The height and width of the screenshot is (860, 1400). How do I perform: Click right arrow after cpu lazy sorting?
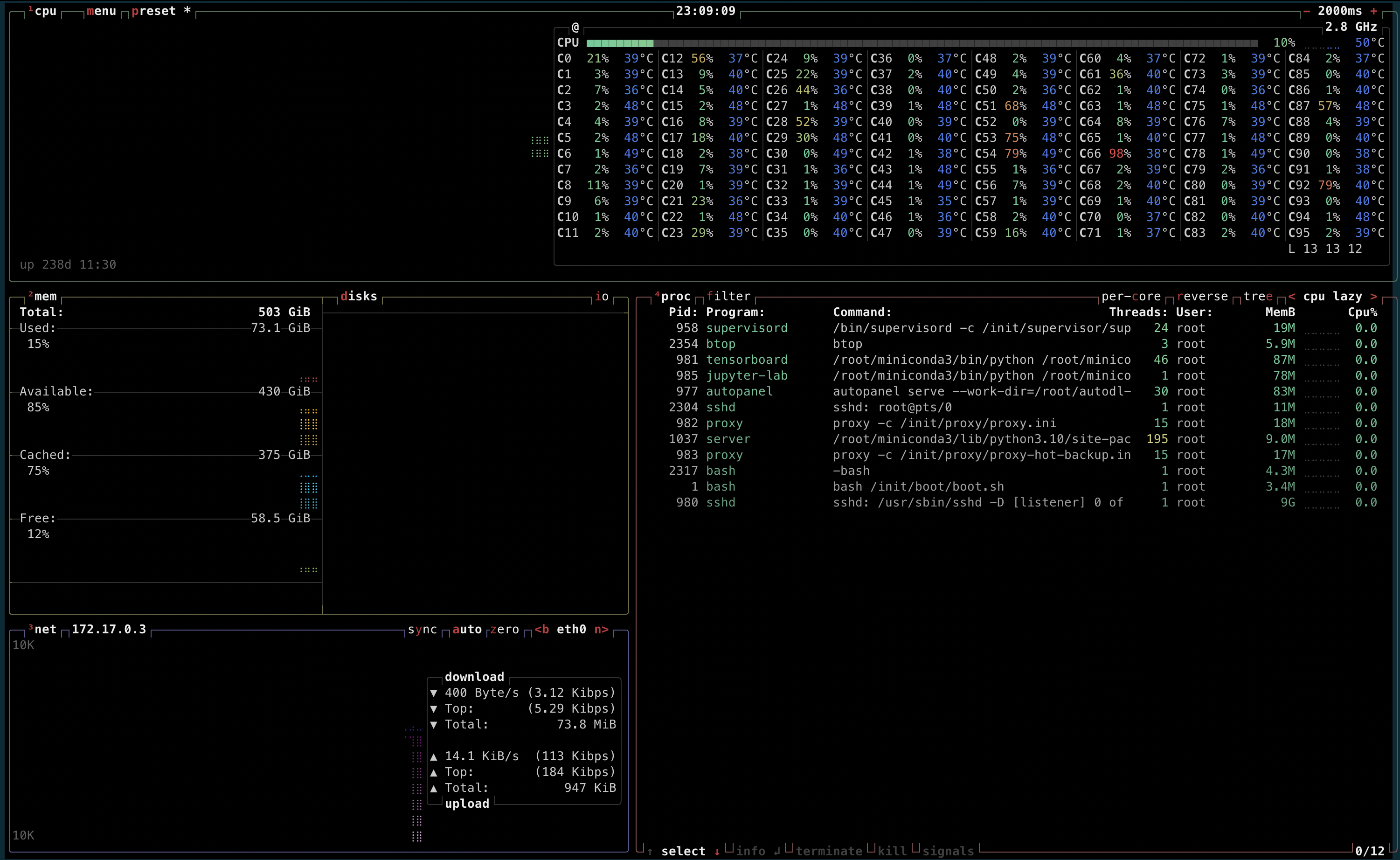coord(1374,296)
